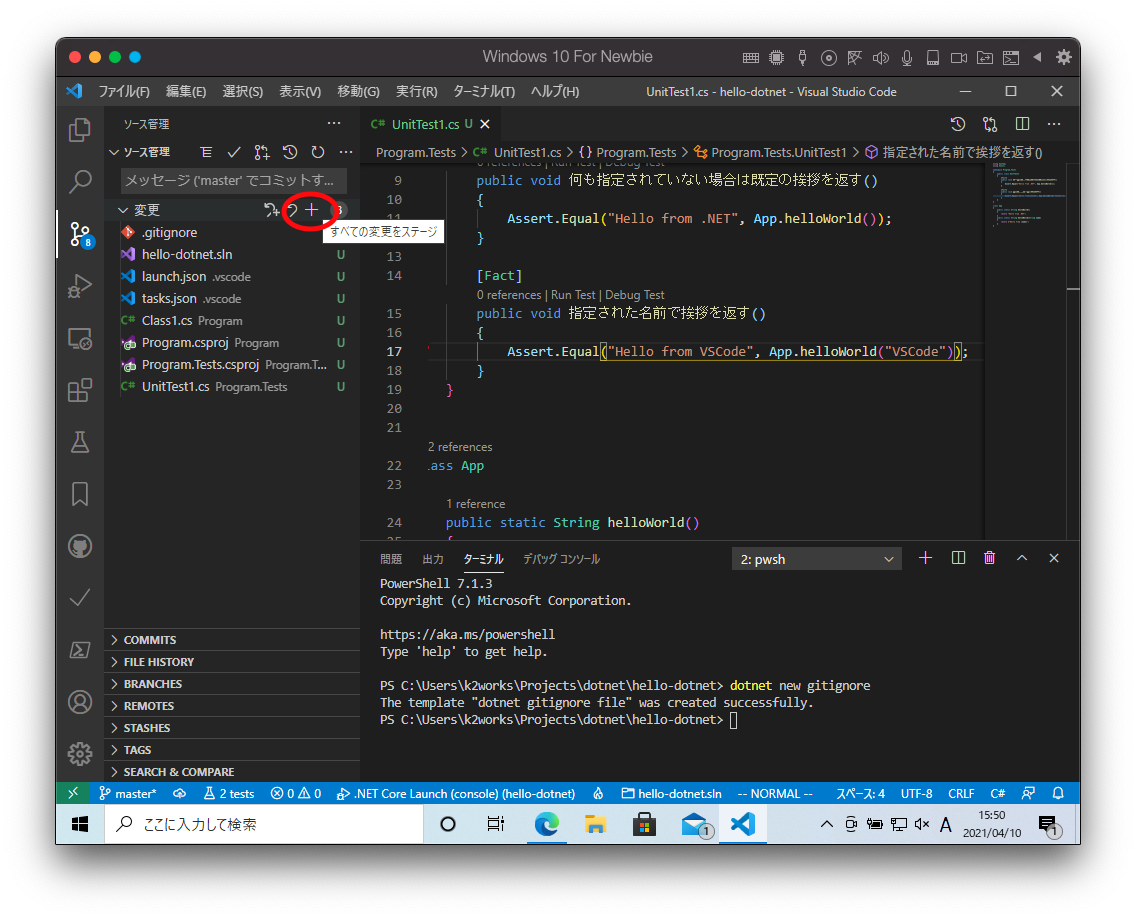Open the Testing flask icon view
Viewport: 1136px width, 918px height.
80,442
